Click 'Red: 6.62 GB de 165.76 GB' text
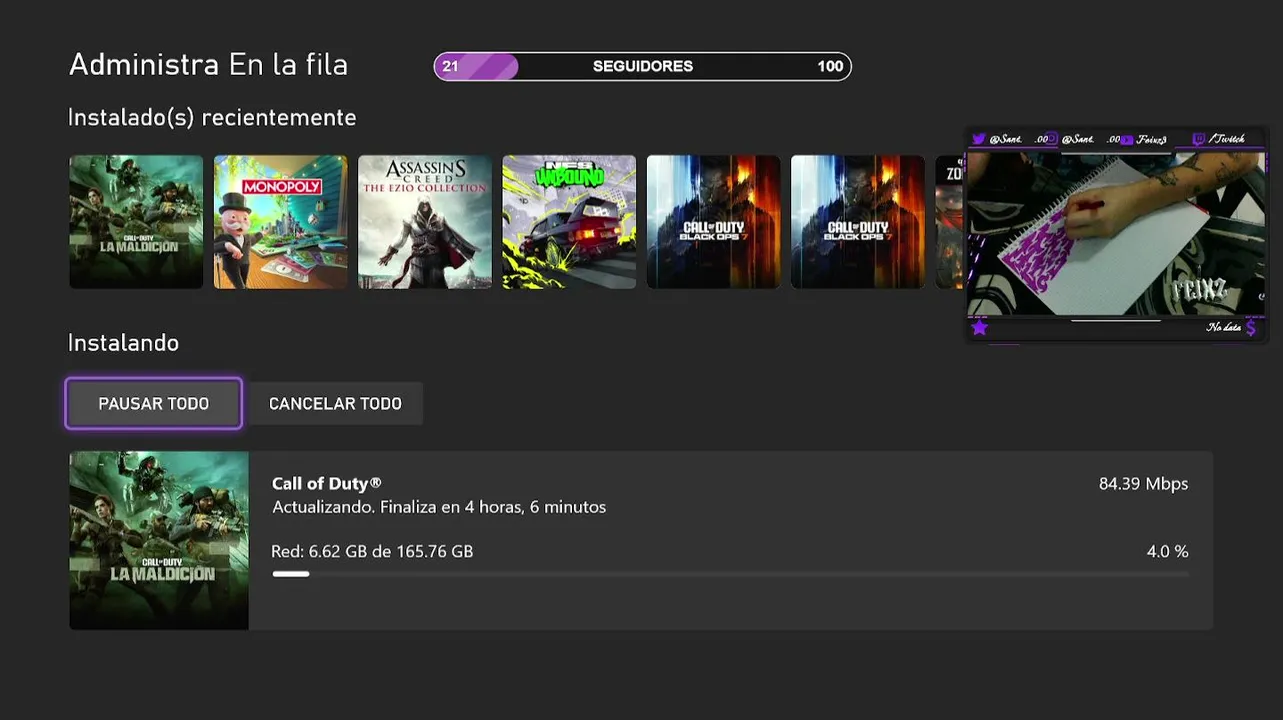Image resolution: width=1283 pixels, height=720 pixels. click(372, 551)
